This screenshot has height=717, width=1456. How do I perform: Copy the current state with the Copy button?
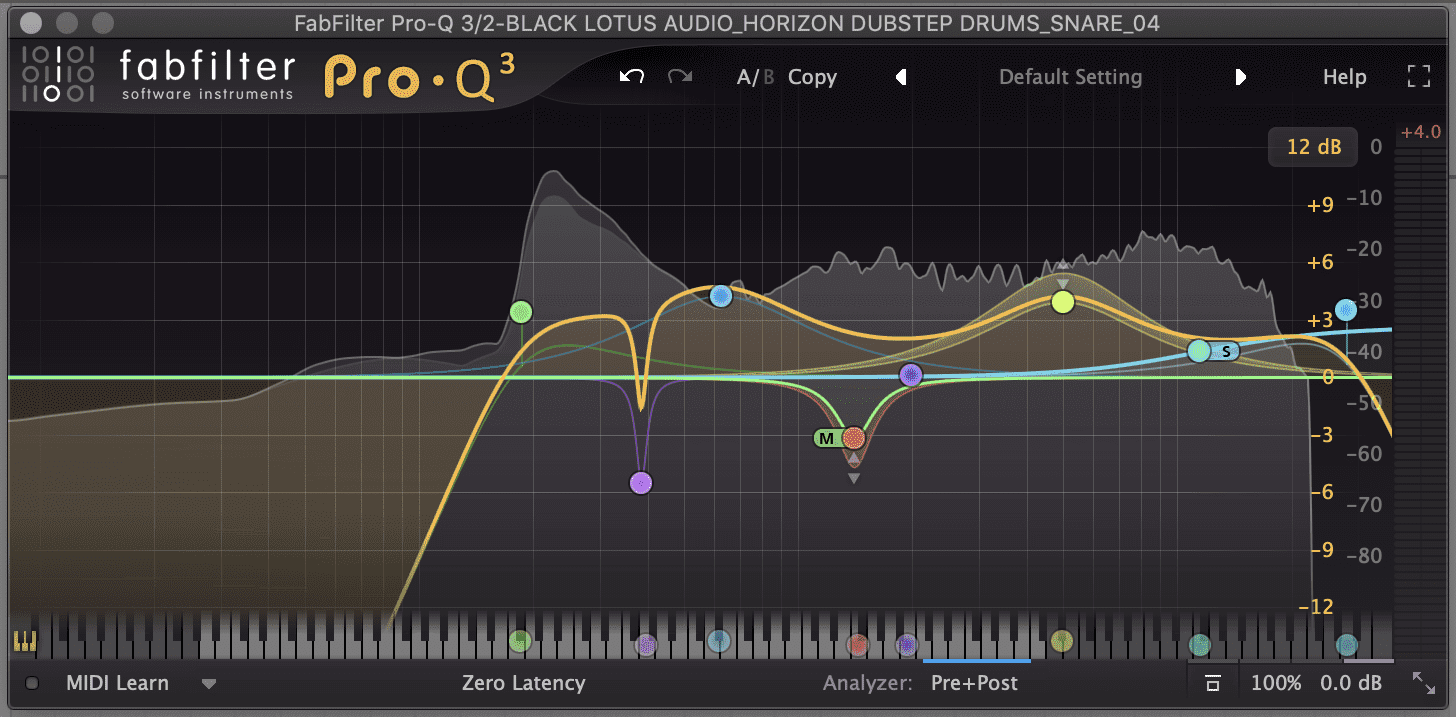pos(812,77)
